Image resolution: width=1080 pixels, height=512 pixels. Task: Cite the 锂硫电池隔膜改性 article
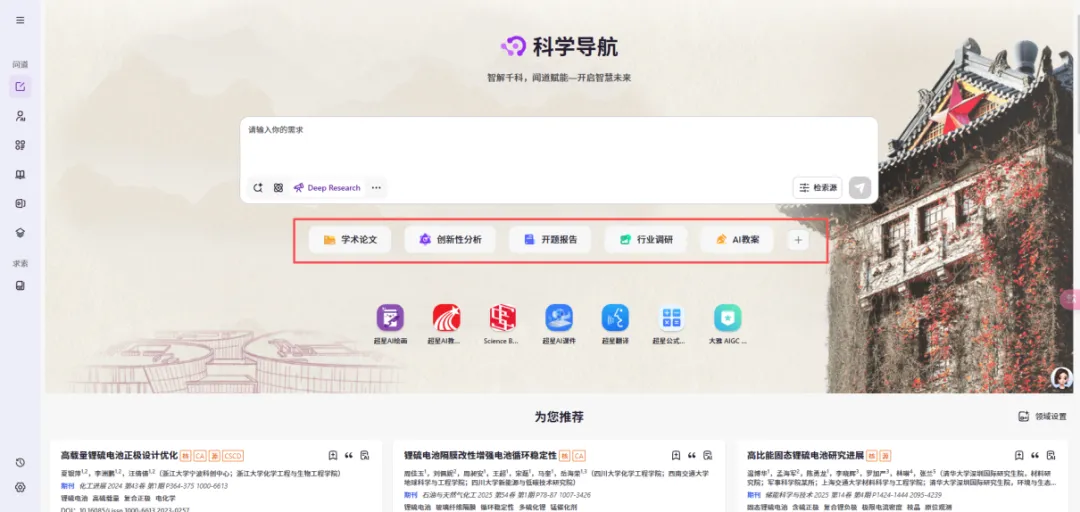click(x=692, y=455)
